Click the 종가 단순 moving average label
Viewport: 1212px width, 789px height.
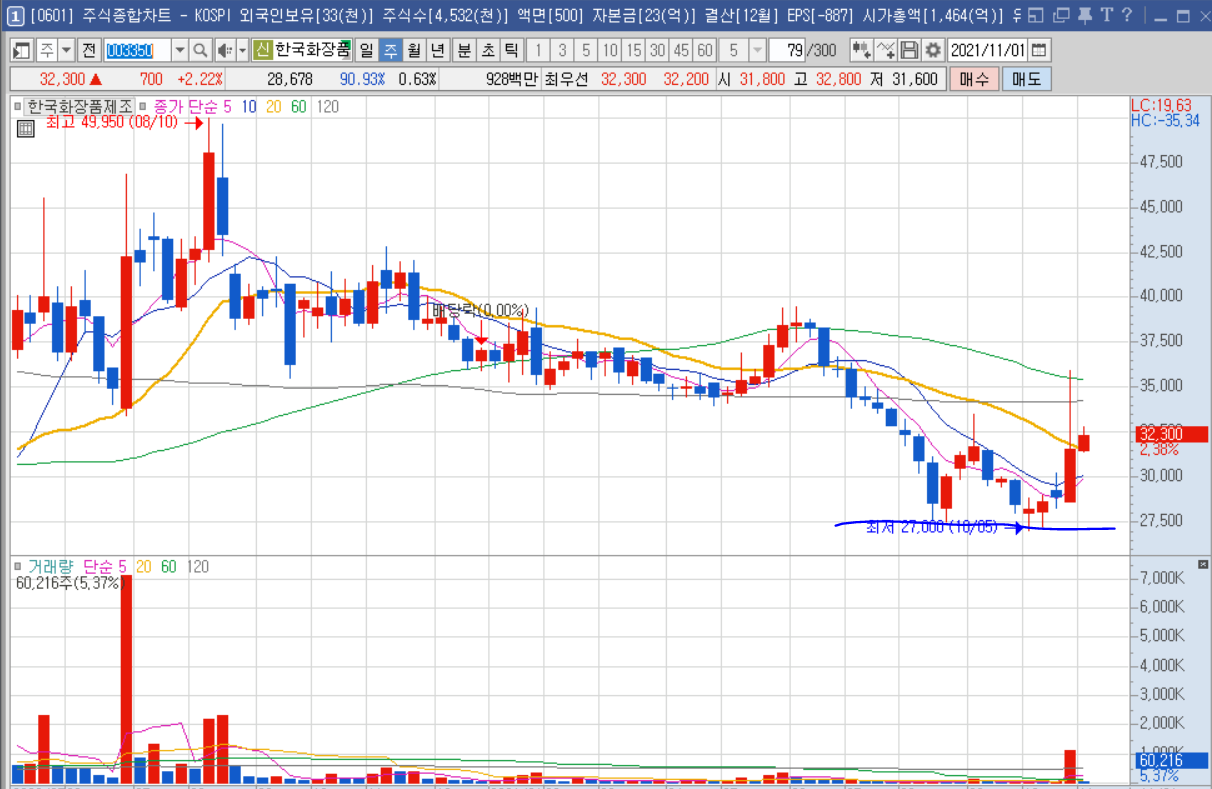[x=186, y=106]
